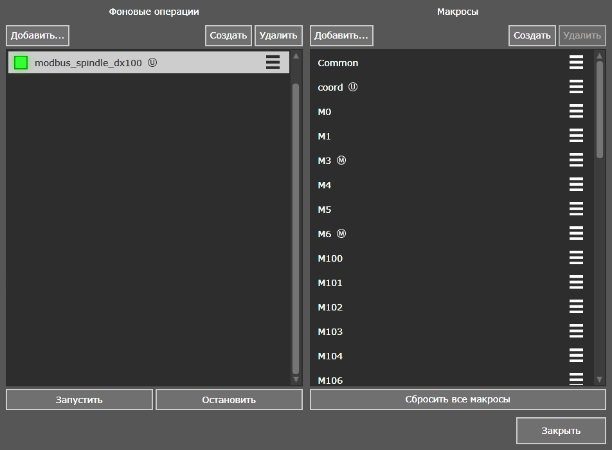Open hamburger menu for M101 macro

(x=576, y=282)
